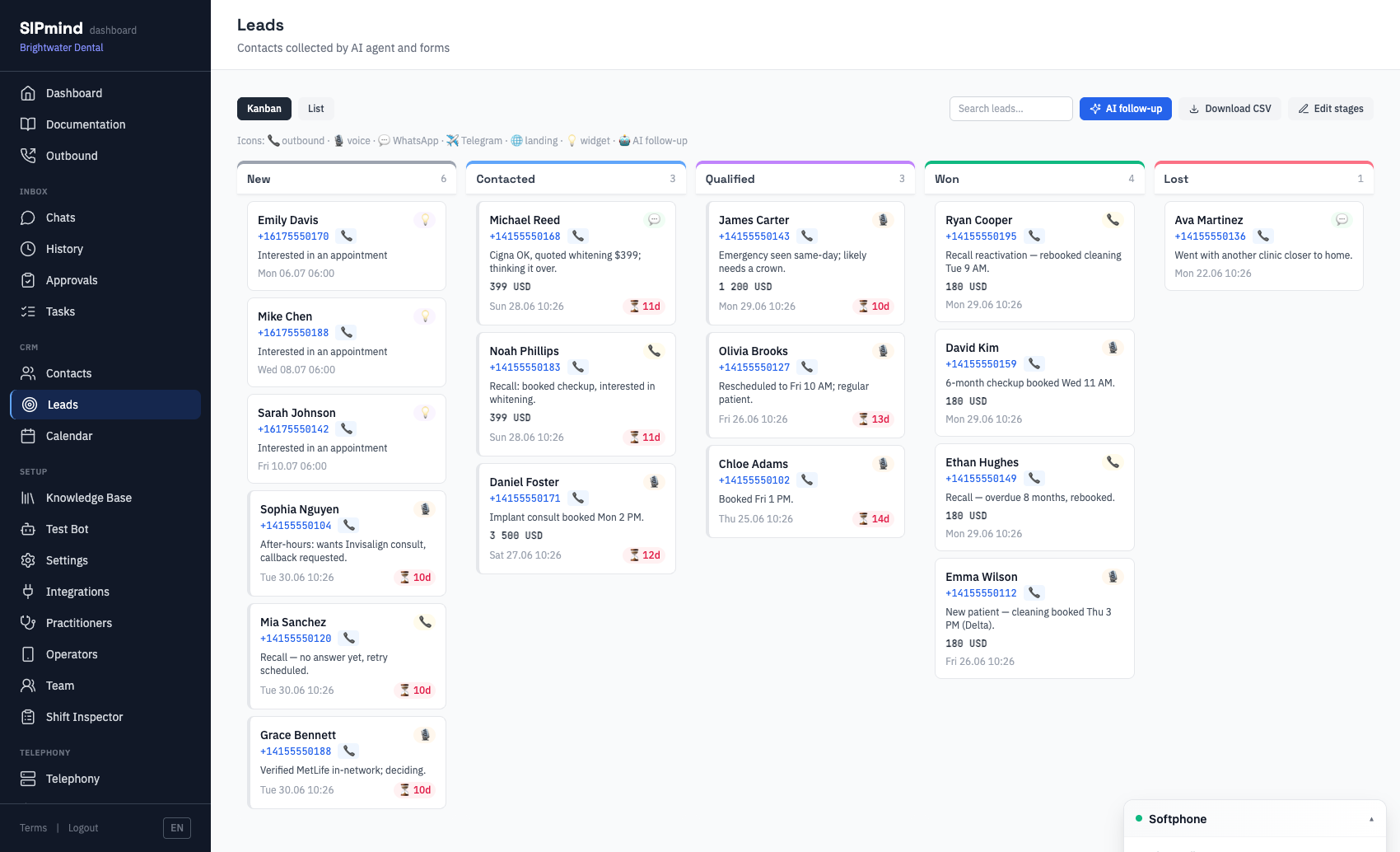Open David Kim lead card name

[972, 348]
